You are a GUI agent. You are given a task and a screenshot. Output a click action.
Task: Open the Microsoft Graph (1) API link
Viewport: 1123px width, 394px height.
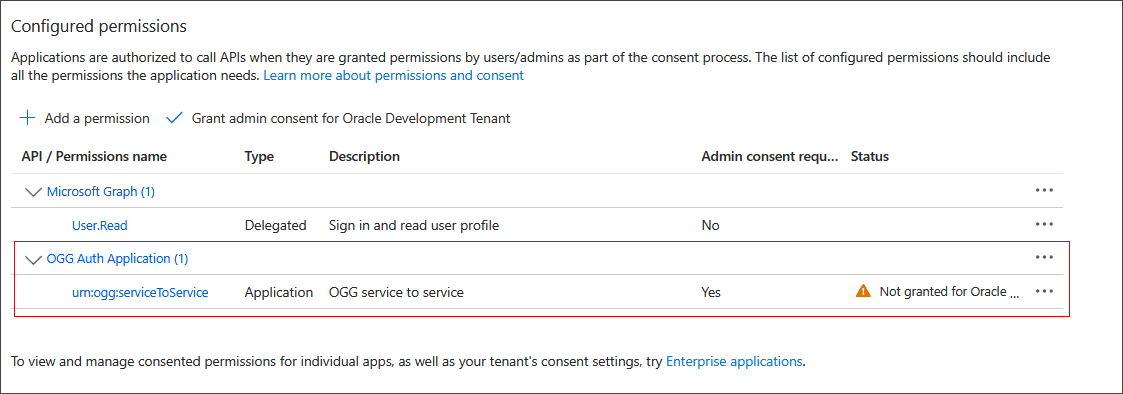tap(101, 191)
